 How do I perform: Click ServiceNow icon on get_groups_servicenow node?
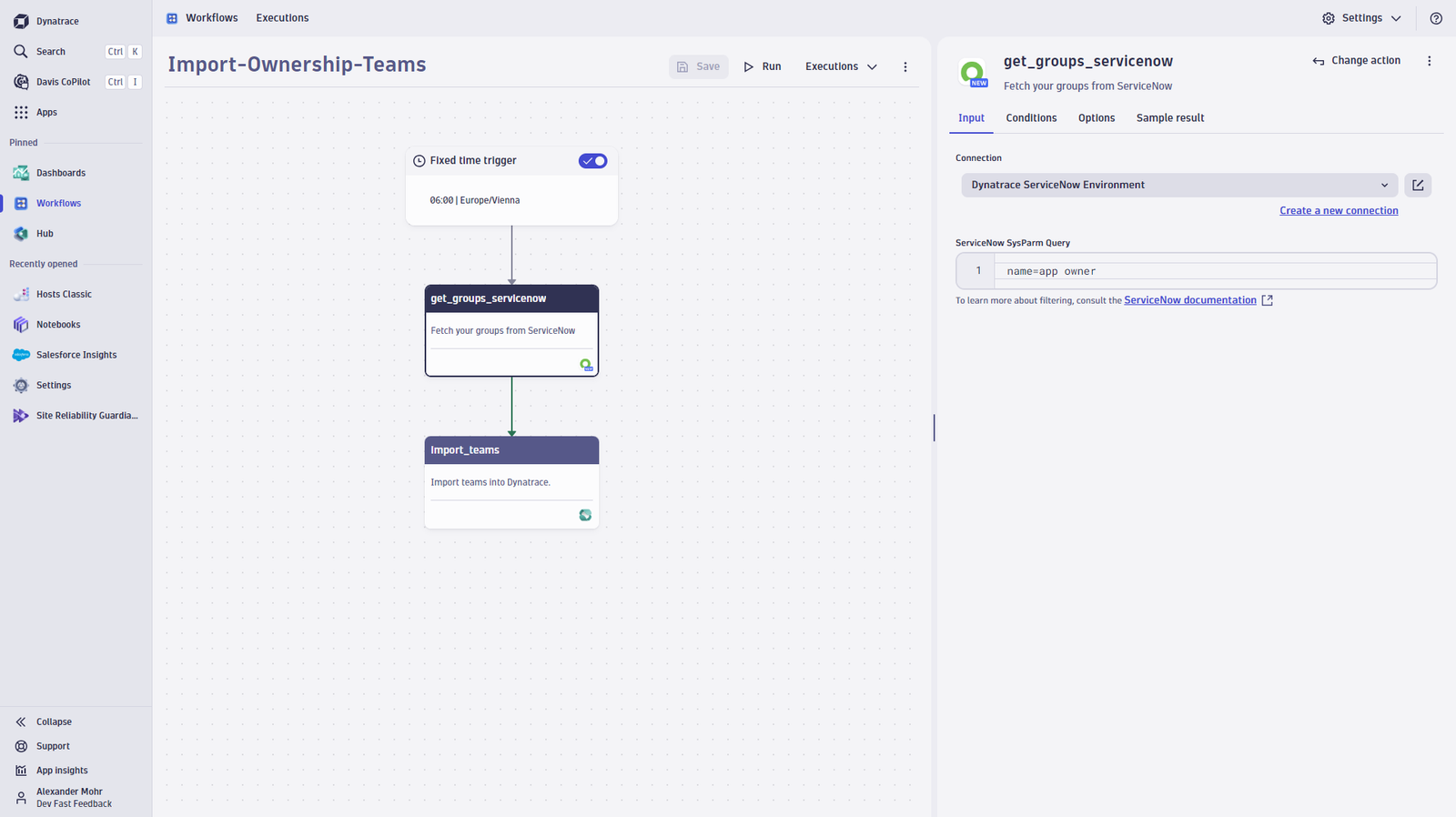point(586,365)
